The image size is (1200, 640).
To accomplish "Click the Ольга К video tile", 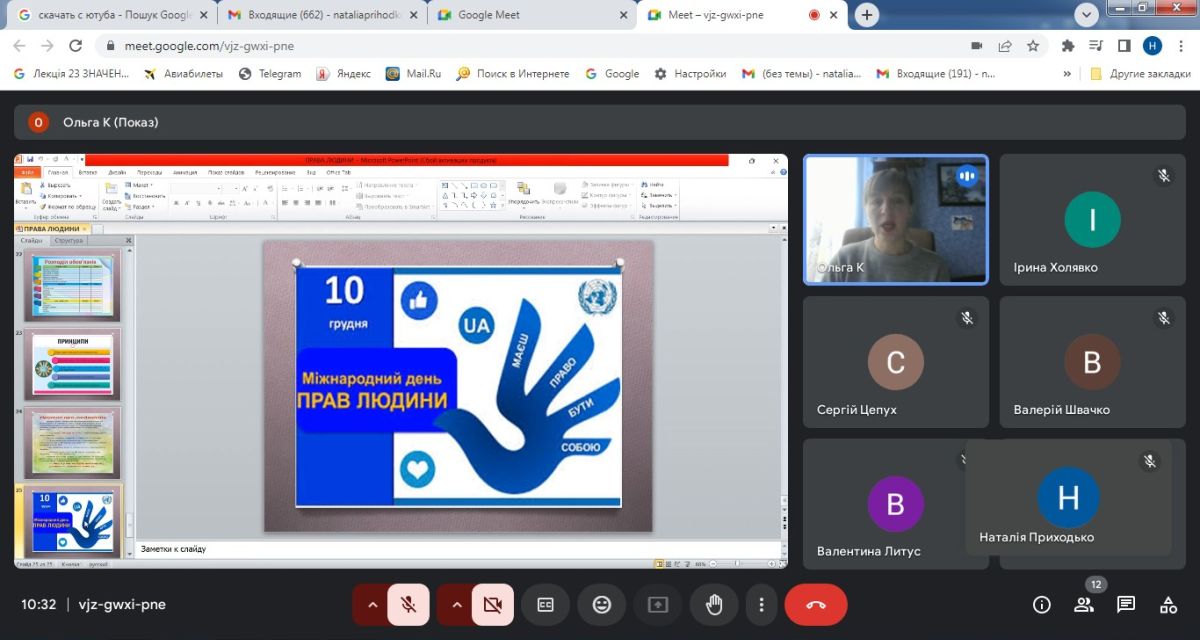I will click(895, 220).
